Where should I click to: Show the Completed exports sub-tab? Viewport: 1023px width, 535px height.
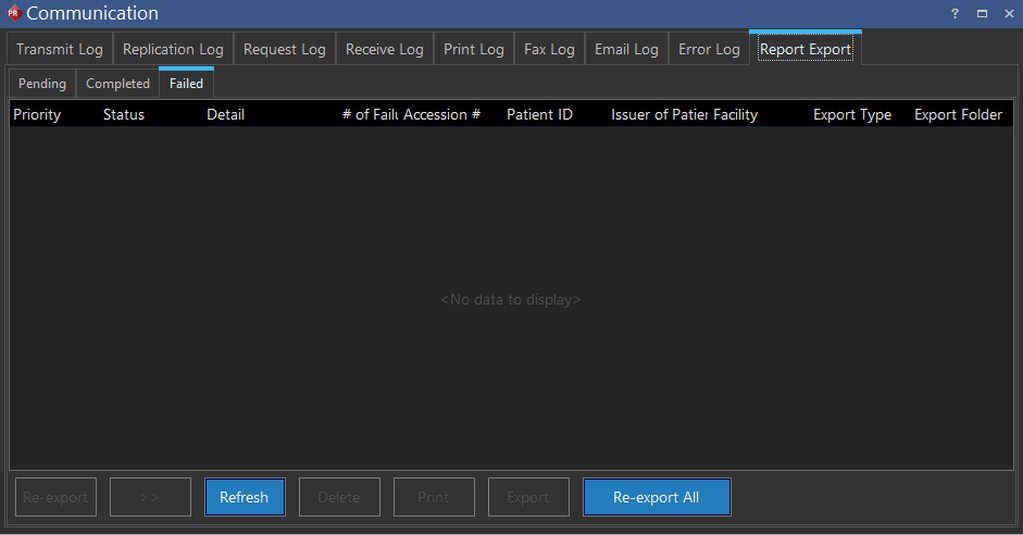(118, 84)
